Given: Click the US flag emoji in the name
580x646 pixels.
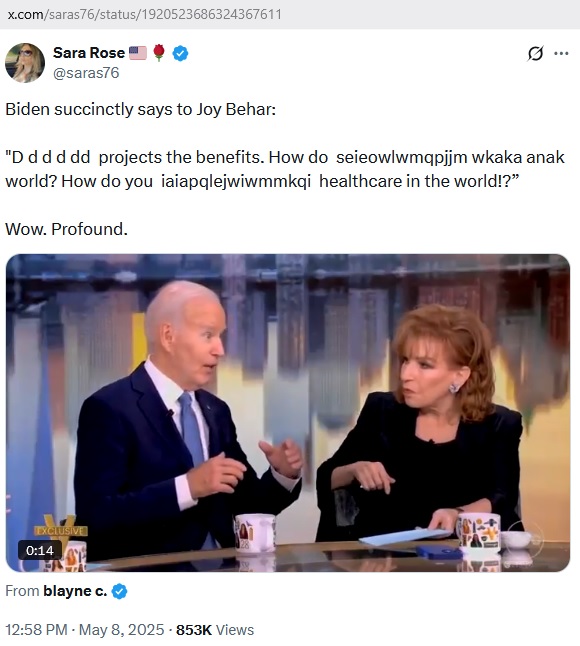Looking at the screenshot, I should click(138, 53).
